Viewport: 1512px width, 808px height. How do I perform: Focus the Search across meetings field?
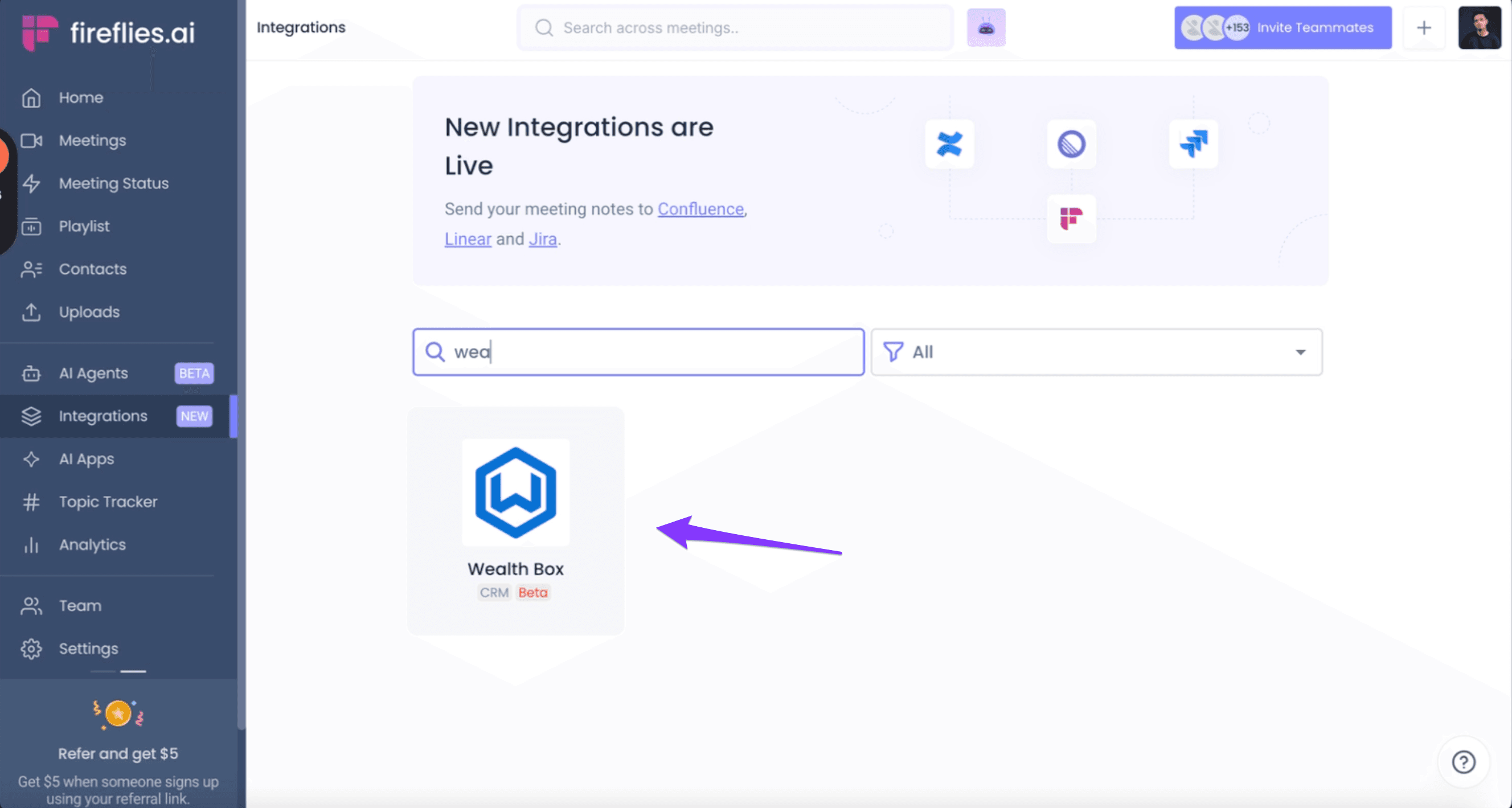[x=735, y=27]
